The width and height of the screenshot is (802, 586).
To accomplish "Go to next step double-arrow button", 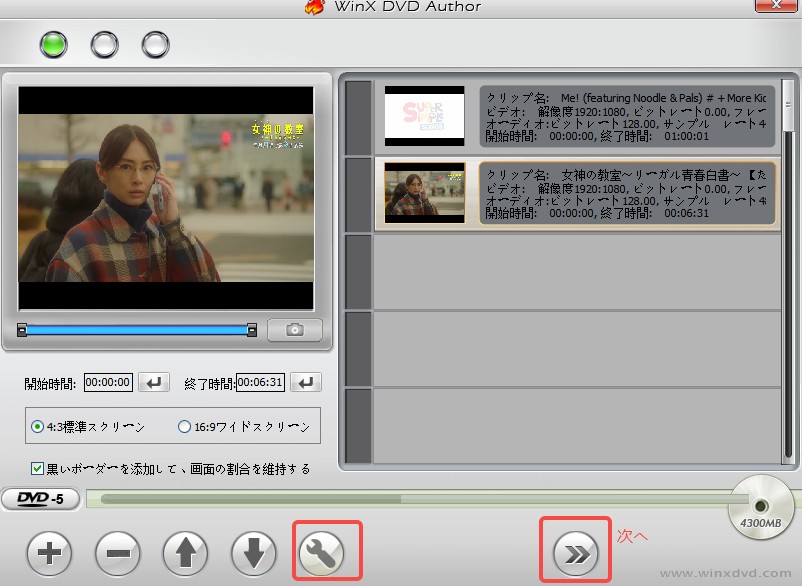I will pyautogui.click(x=575, y=553).
